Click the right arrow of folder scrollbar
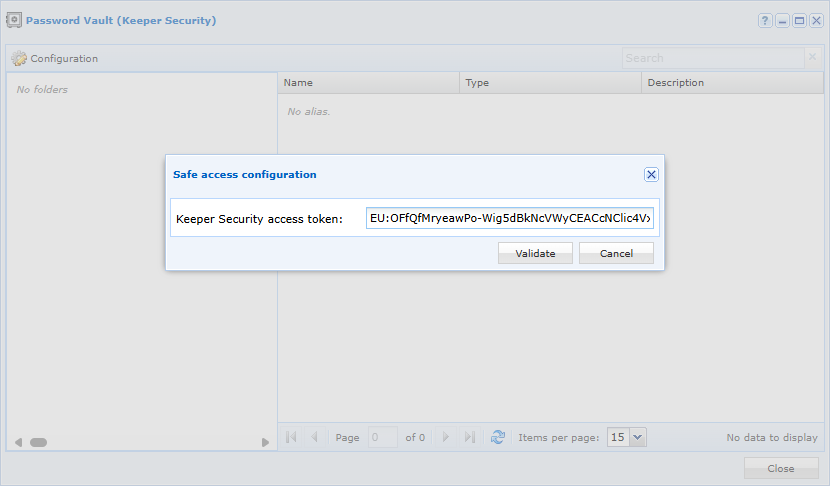Screen dimensions: 830x486 (x=265, y=442)
